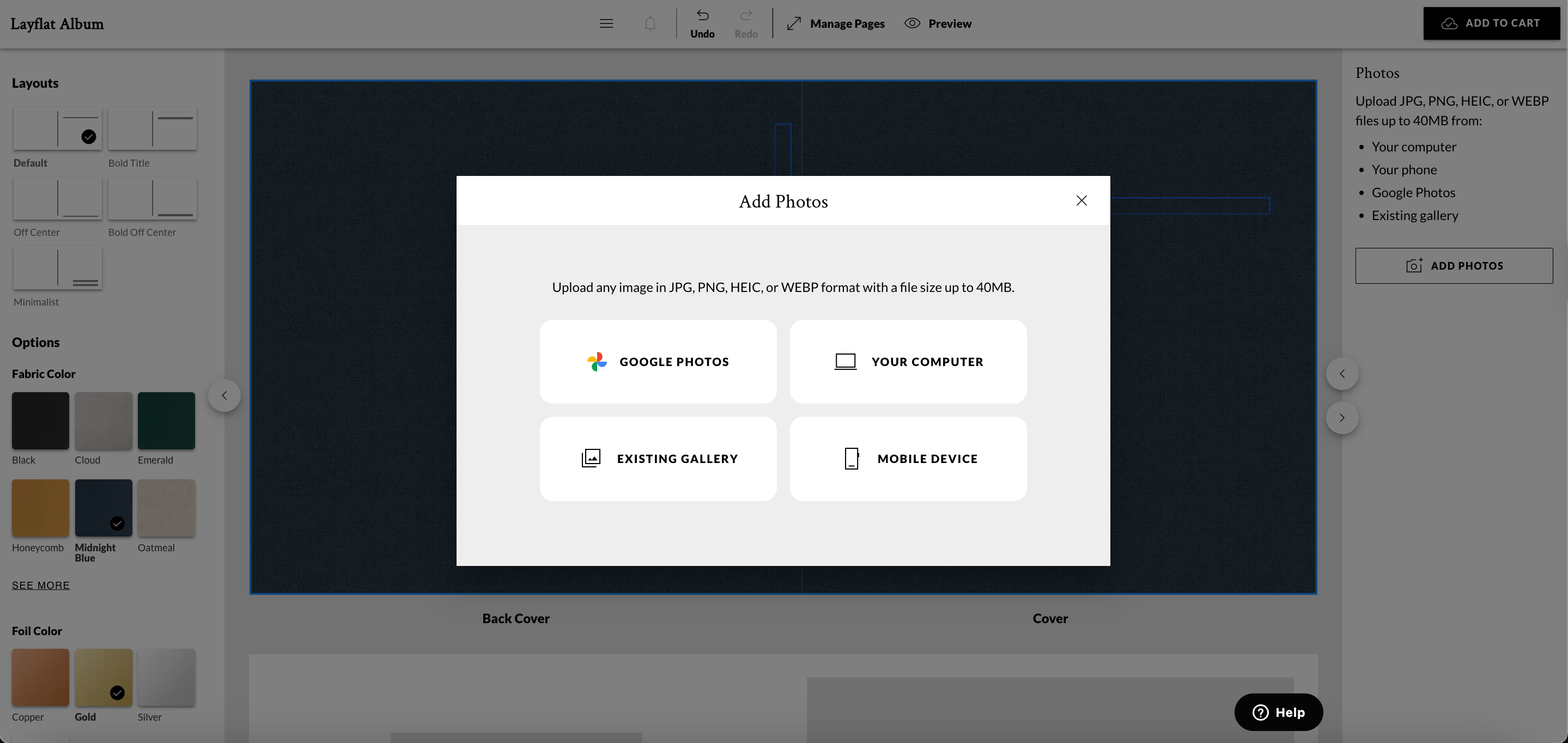Select Mobile Device upload option

tap(908, 459)
